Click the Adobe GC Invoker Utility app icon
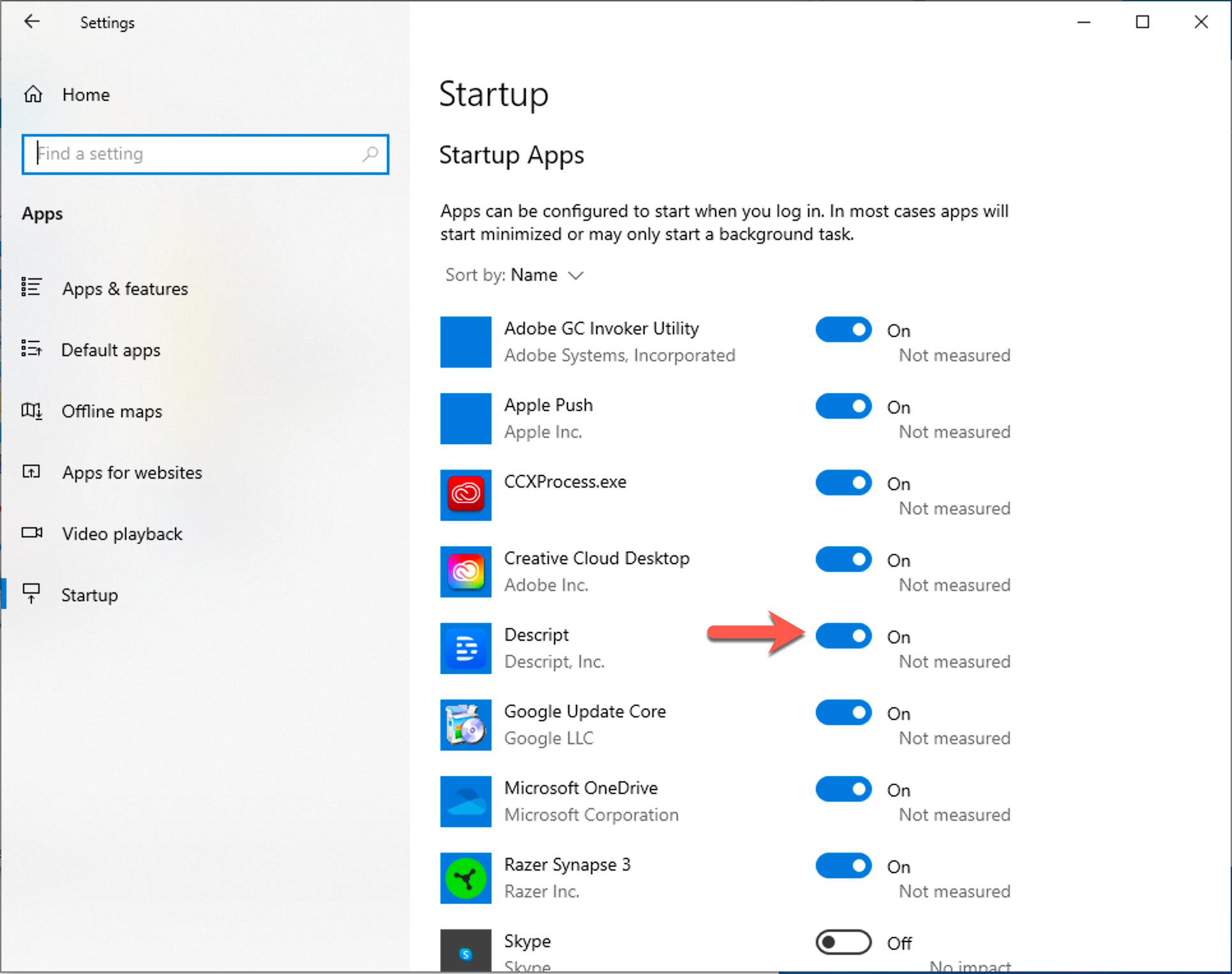 tap(465, 342)
